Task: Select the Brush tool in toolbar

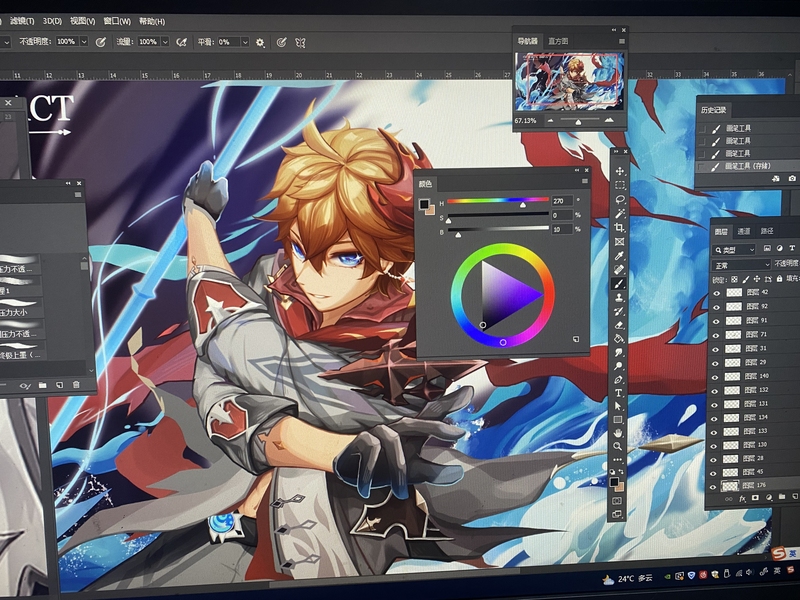Action: click(619, 284)
